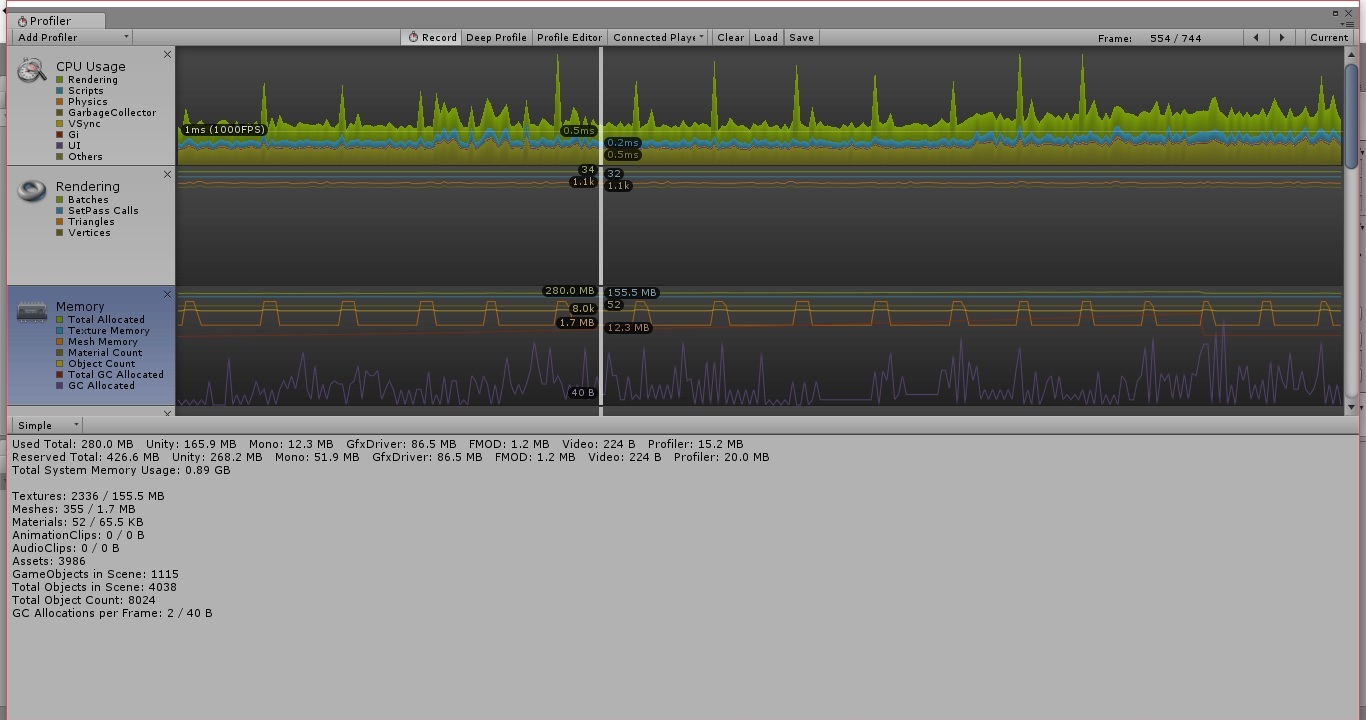Step to the next frame arrow
1366x720 pixels.
[x=1282, y=38]
